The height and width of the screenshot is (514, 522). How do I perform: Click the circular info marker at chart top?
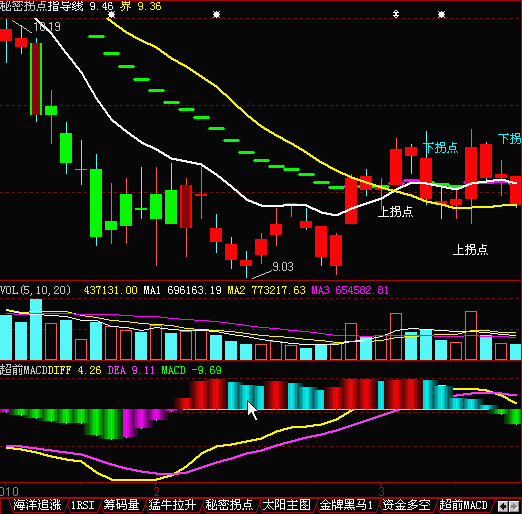coord(396,14)
